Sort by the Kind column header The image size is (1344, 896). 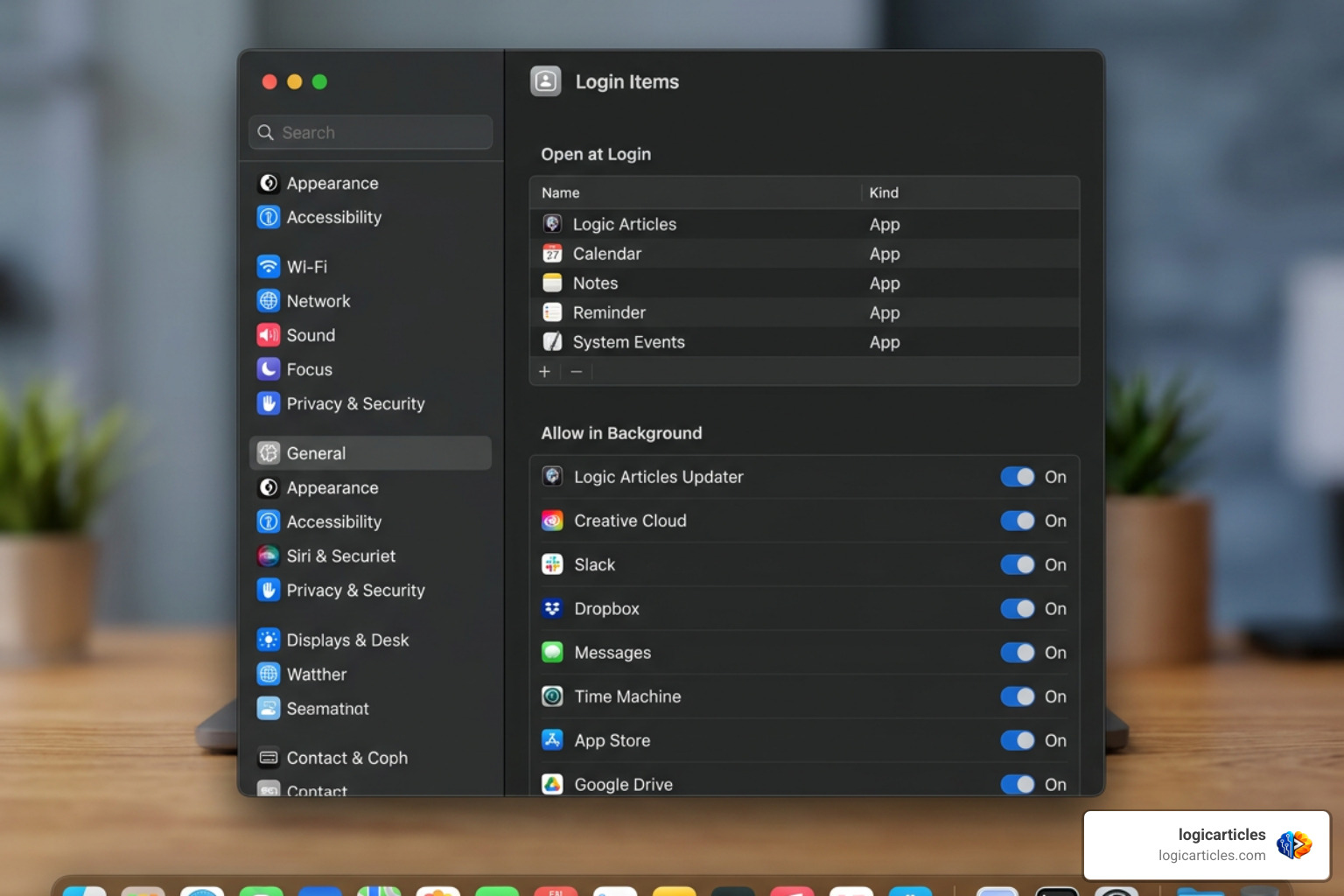(x=884, y=192)
